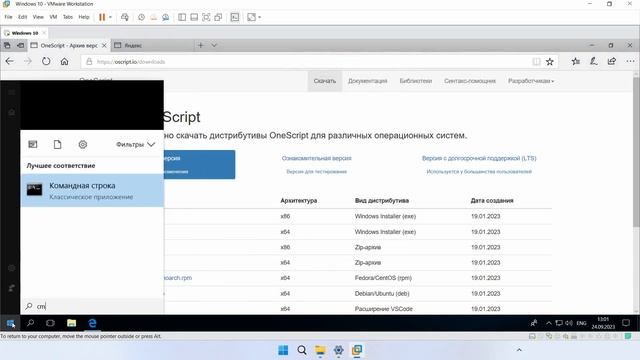
Task: Open the Синтакс-помощник navigation link
Action: (x=470, y=81)
